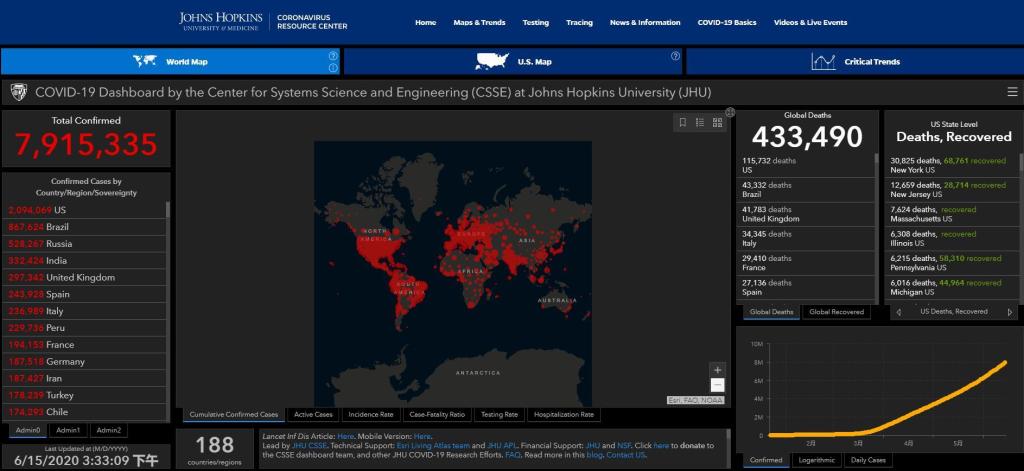Select the Global Deaths tab
1024x471 pixels.
[x=772, y=312]
